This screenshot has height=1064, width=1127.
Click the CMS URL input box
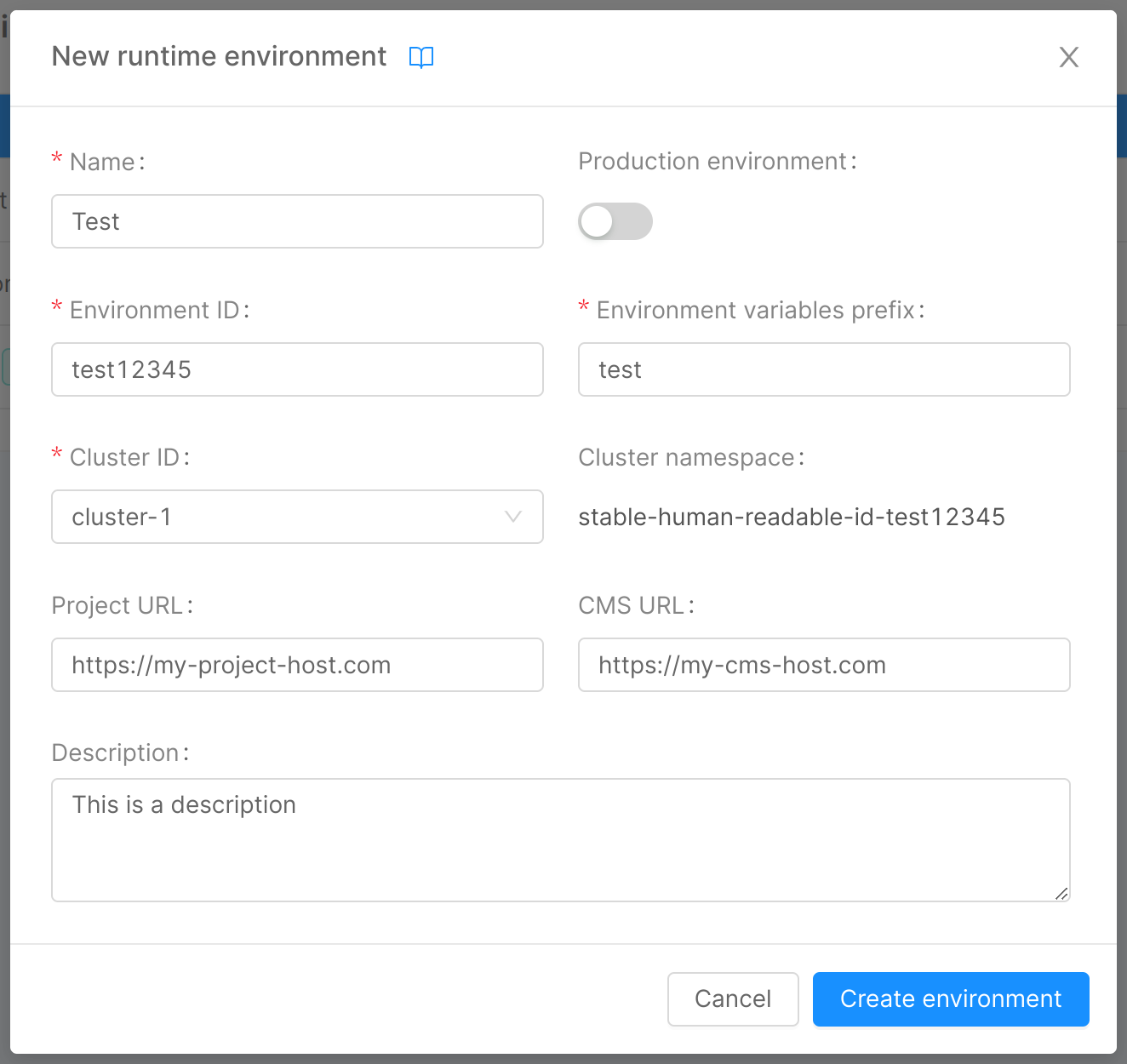(823, 665)
